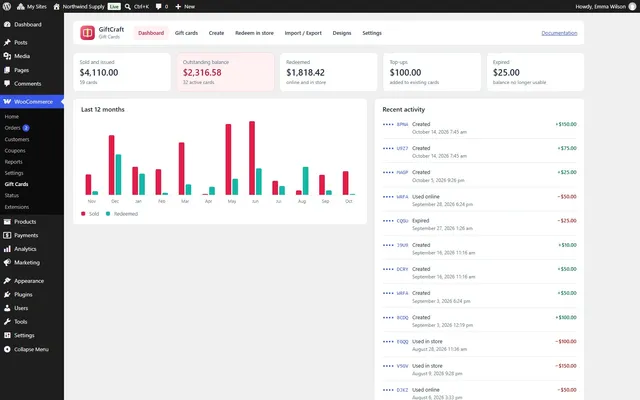The height and width of the screenshot is (400, 640).
Task: Open the Gift cards tab
Action: click(x=186, y=33)
